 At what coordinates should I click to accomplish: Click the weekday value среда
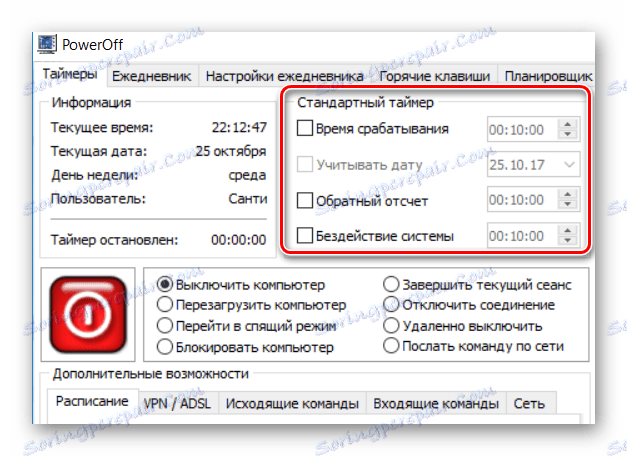247,175
